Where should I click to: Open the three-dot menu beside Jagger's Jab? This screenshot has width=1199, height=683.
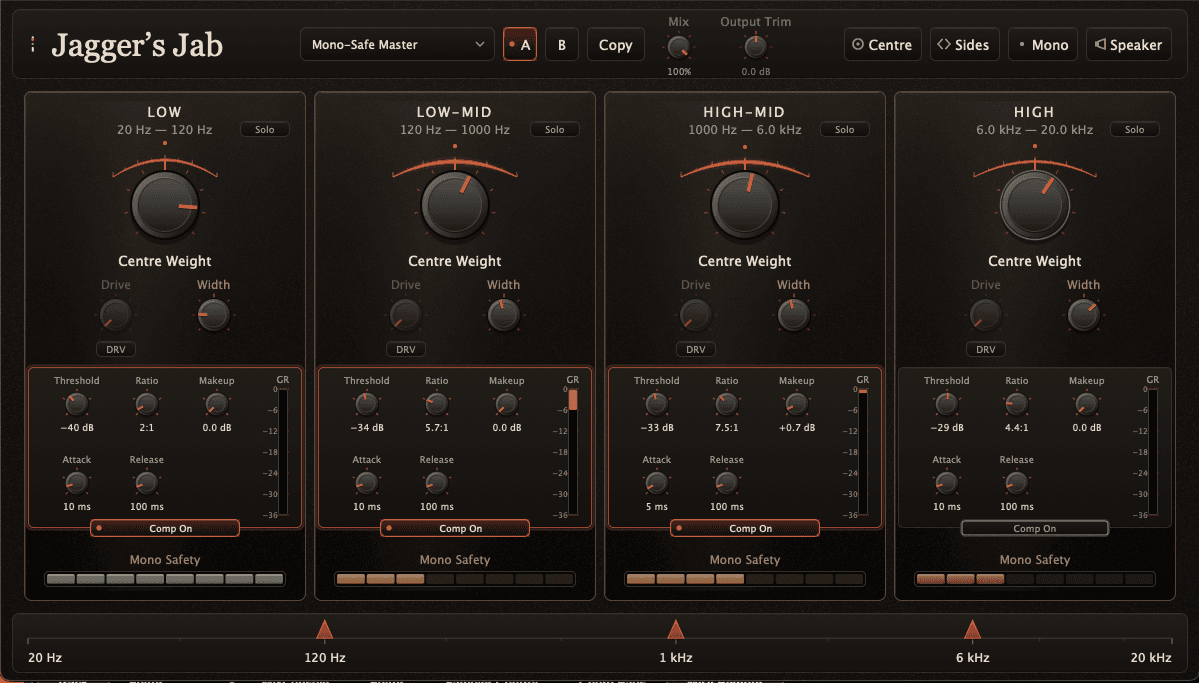click(33, 44)
